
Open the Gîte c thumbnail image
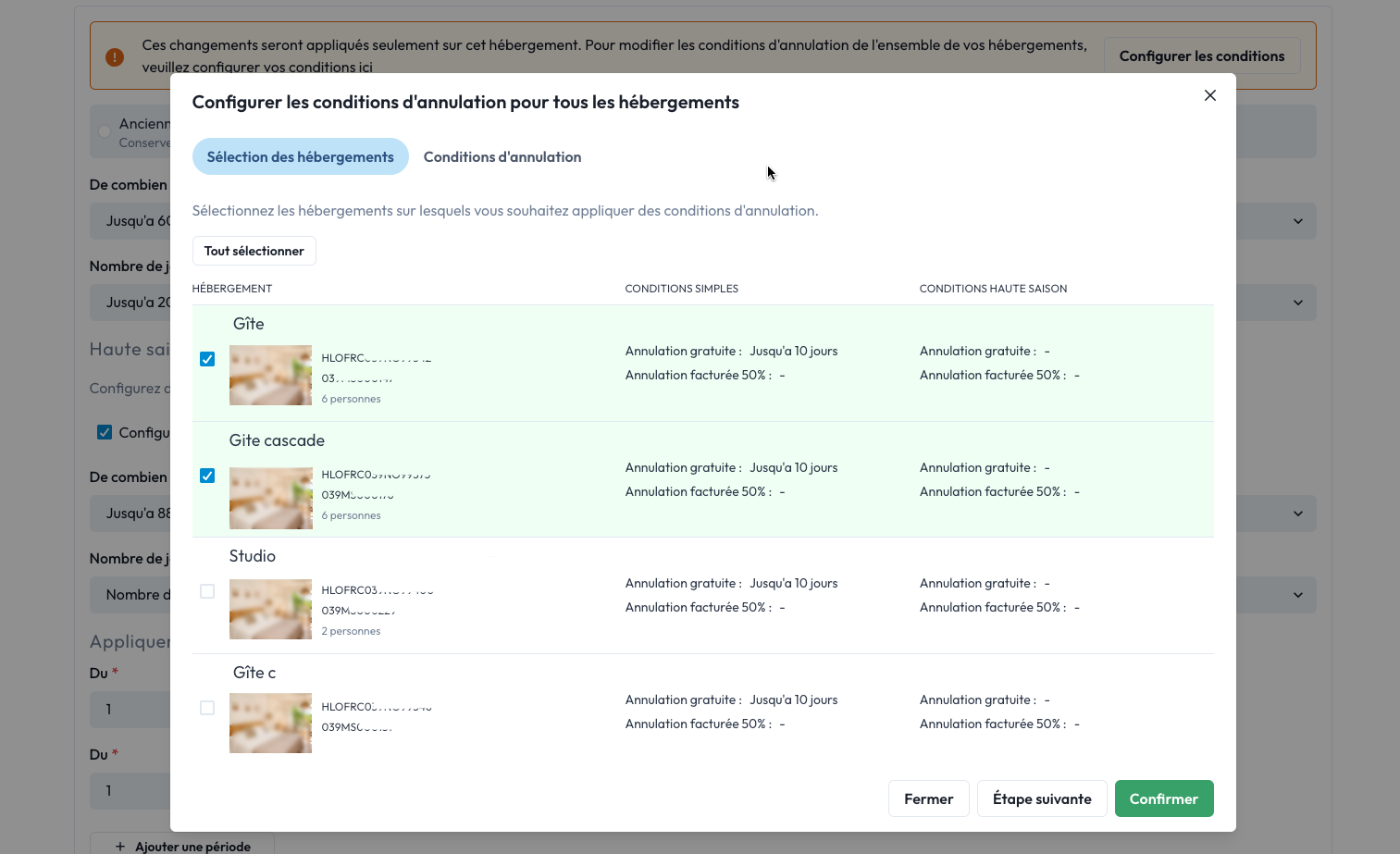pos(270,723)
